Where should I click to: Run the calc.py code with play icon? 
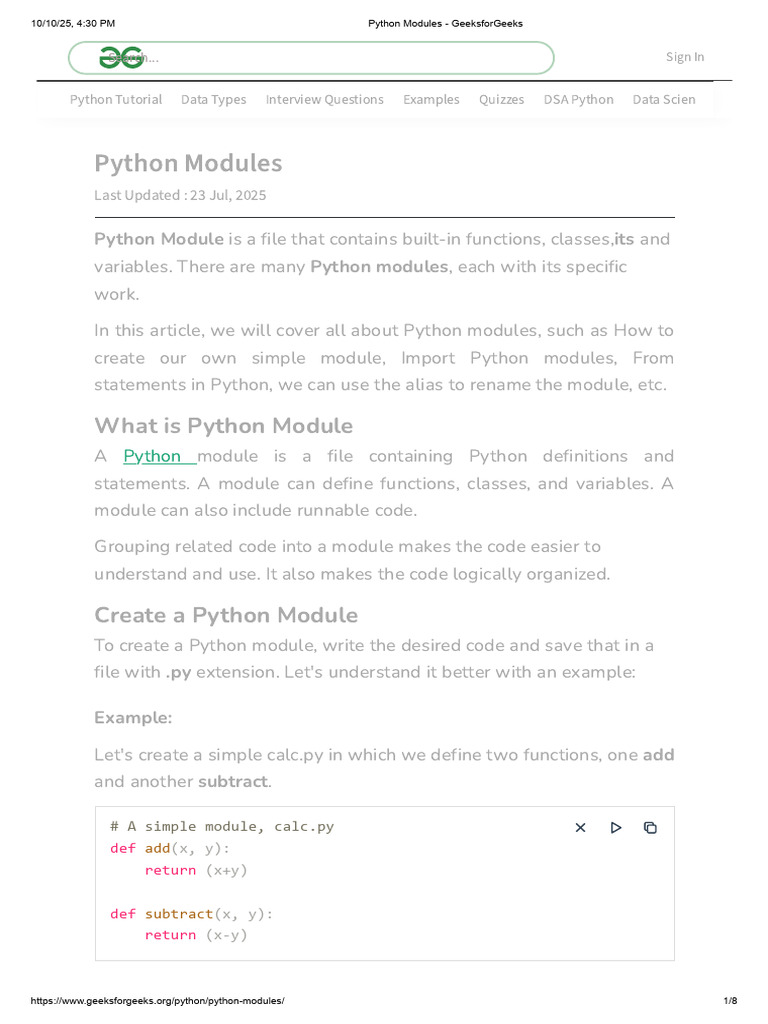tap(616, 827)
